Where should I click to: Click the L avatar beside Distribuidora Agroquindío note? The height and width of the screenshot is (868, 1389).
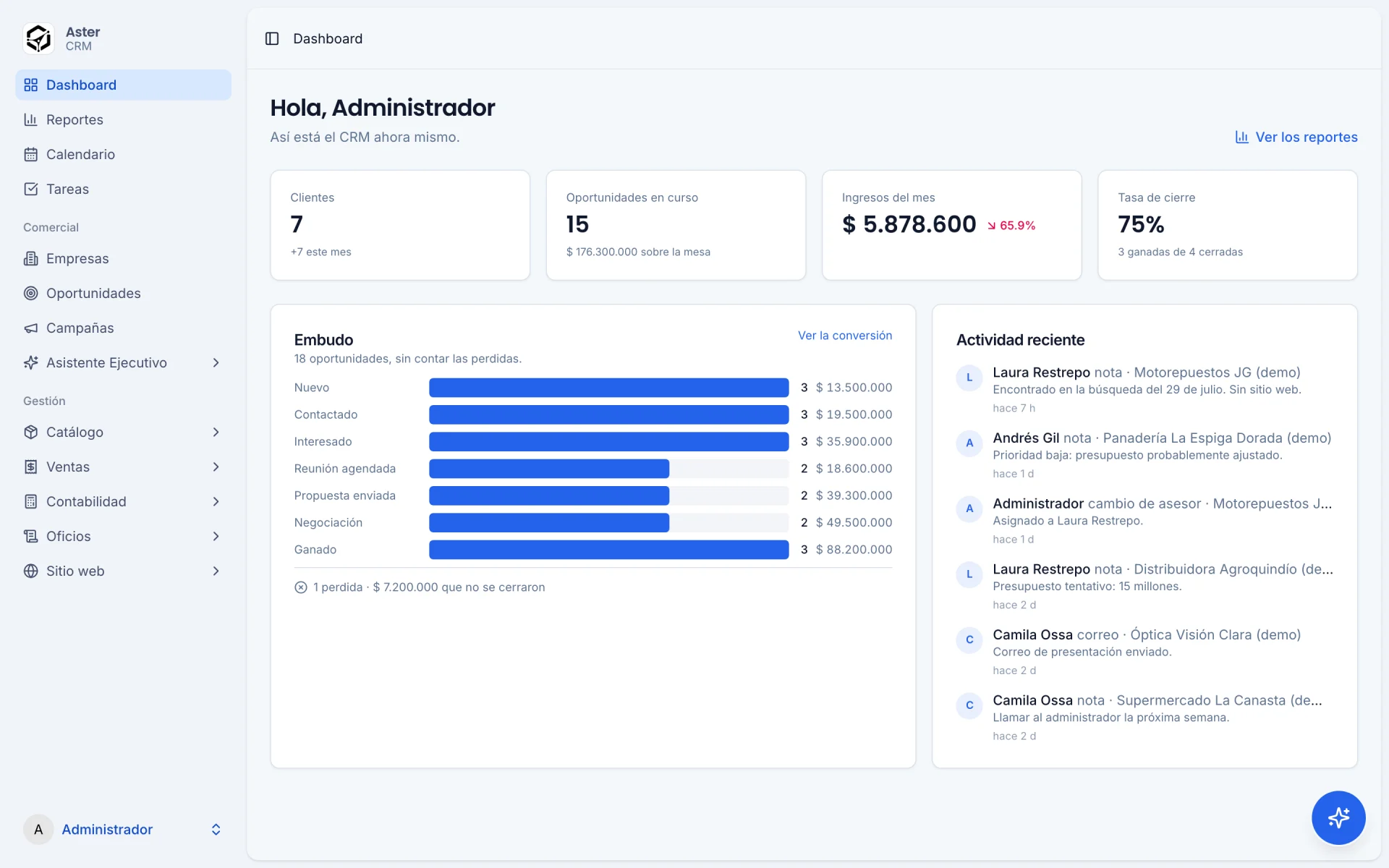click(969, 574)
